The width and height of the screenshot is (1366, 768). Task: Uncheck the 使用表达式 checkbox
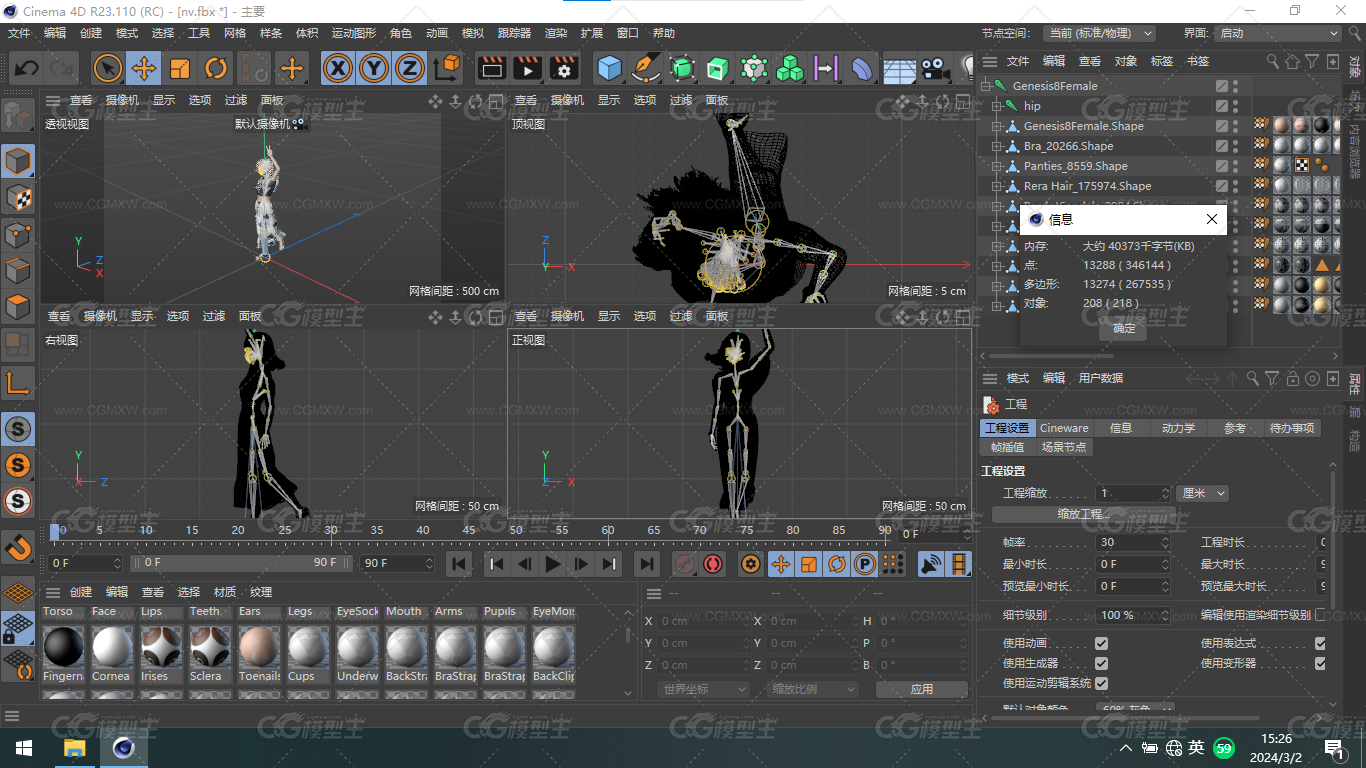[x=1320, y=643]
